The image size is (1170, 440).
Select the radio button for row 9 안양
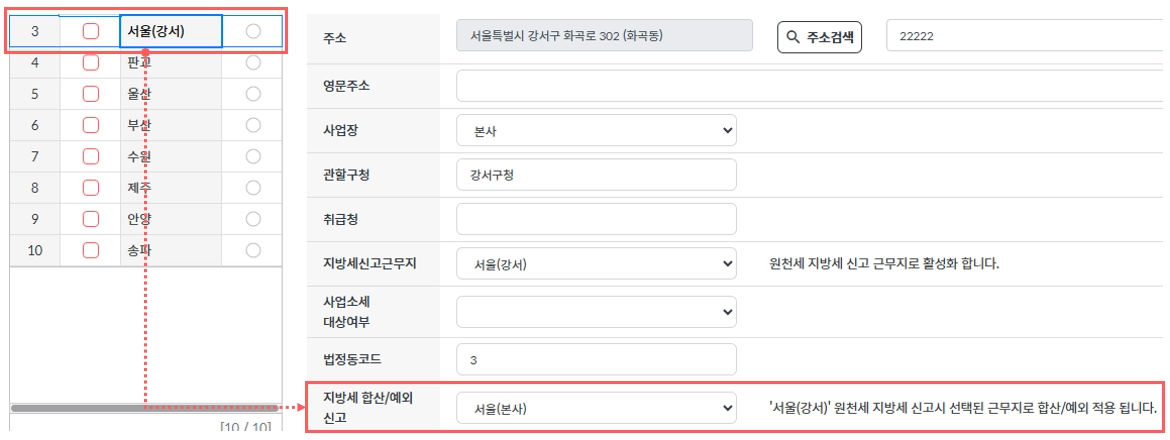click(x=253, y=218)
